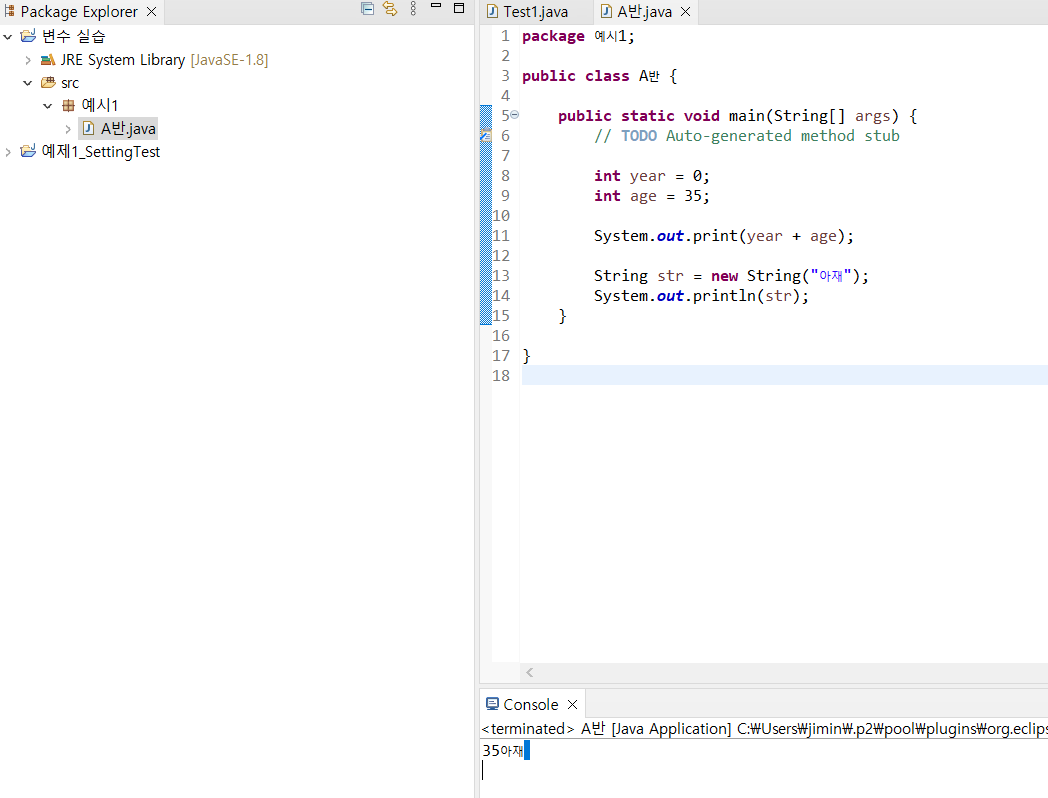Place cursor on empty line 18

pyautogui.click(x=785, y=376)
